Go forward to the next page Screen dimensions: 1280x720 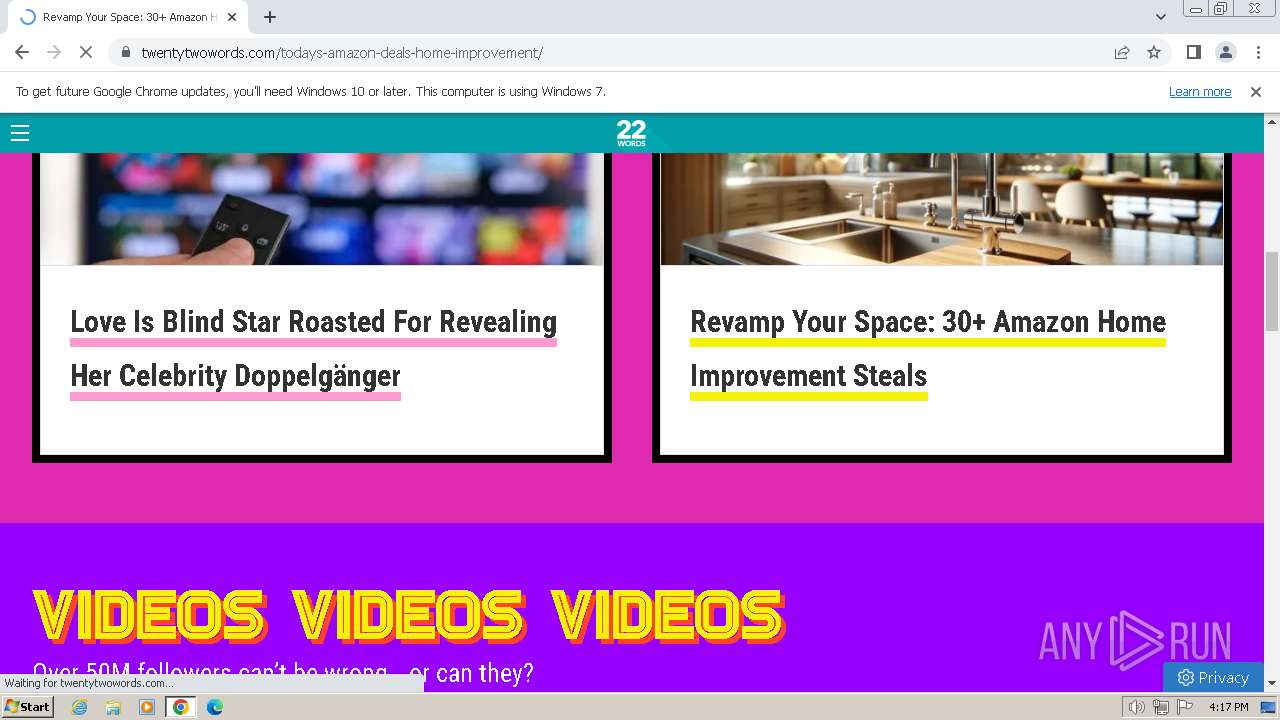coord(54,53)
